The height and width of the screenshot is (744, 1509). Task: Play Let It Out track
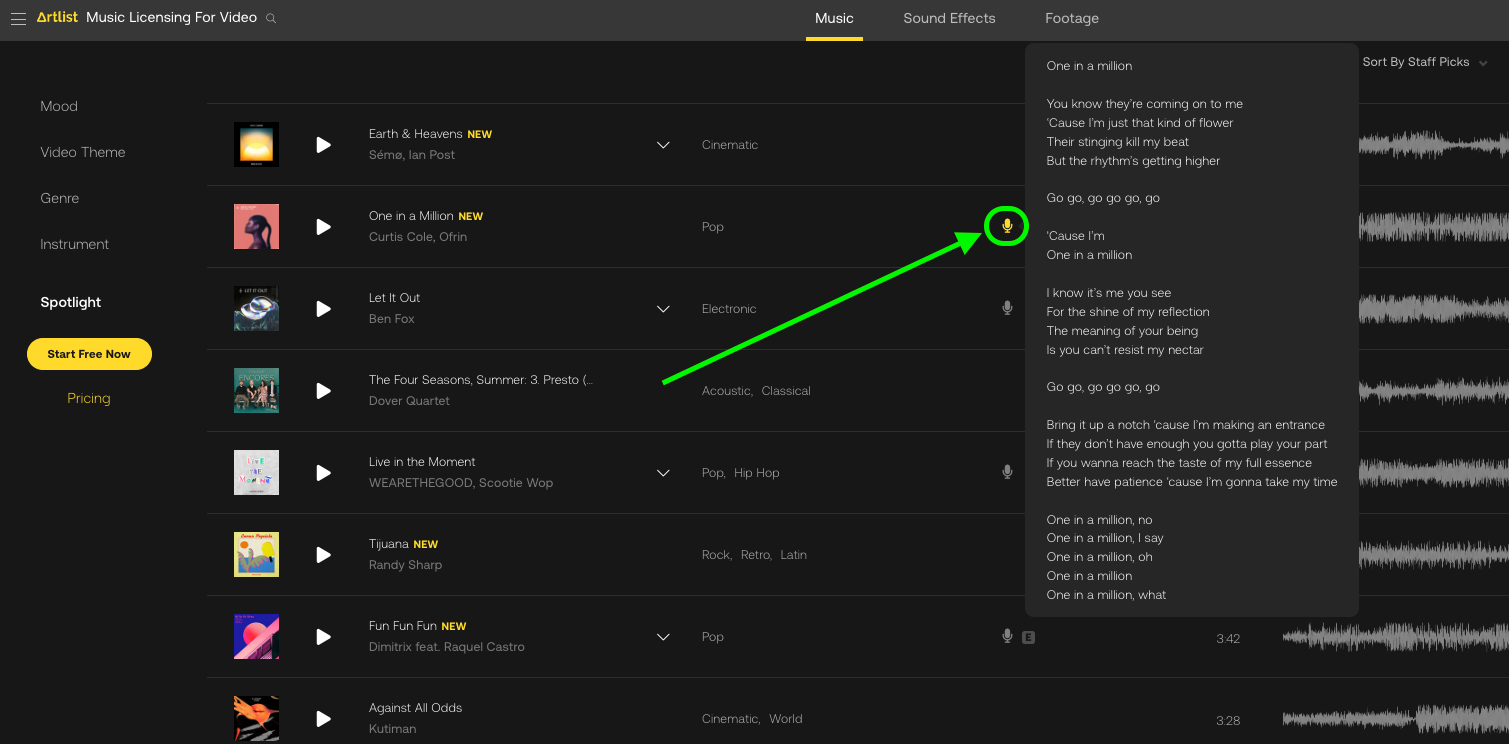click(323, 309)
